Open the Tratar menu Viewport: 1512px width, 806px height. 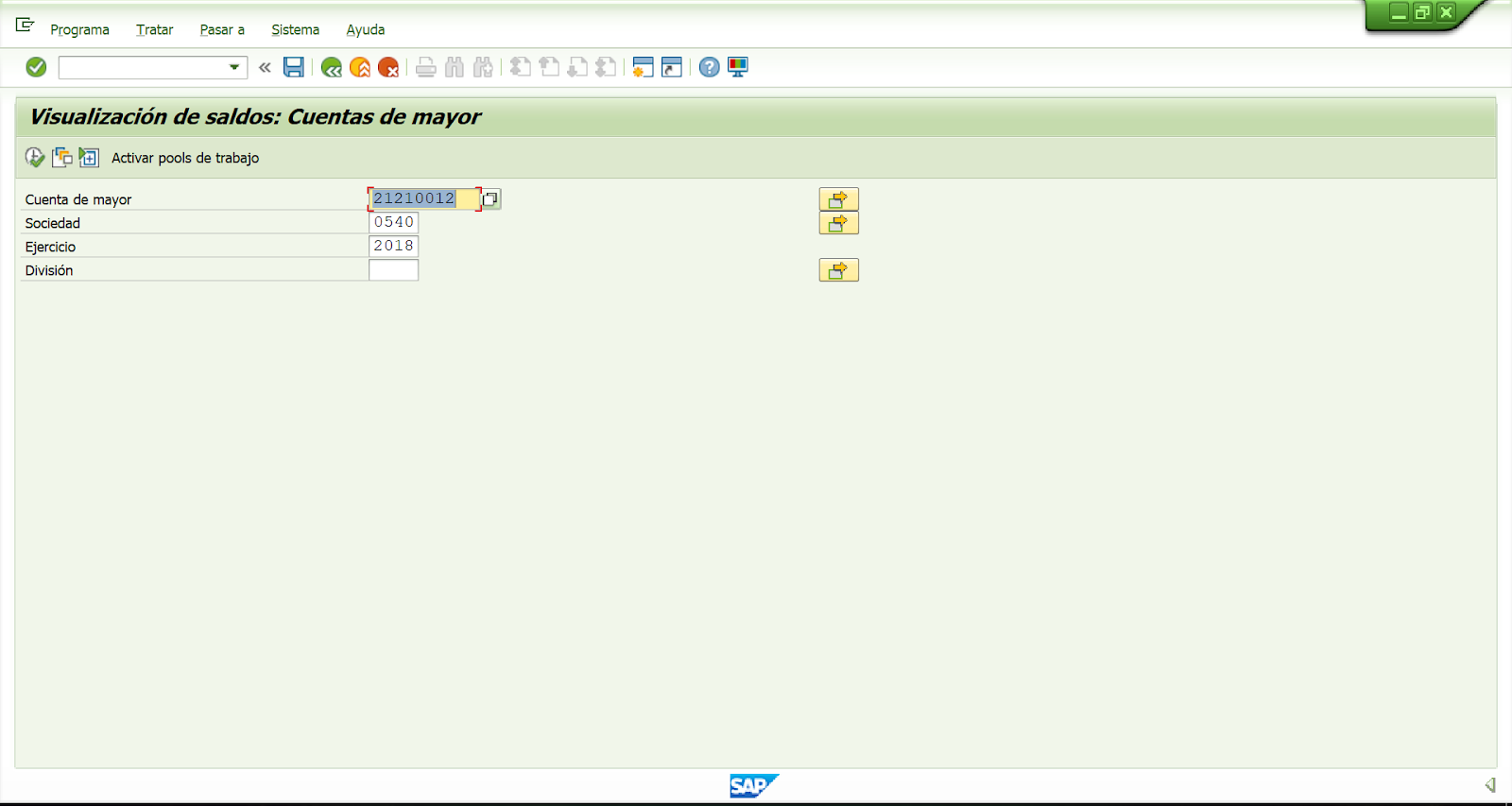(x=155, y=29)
